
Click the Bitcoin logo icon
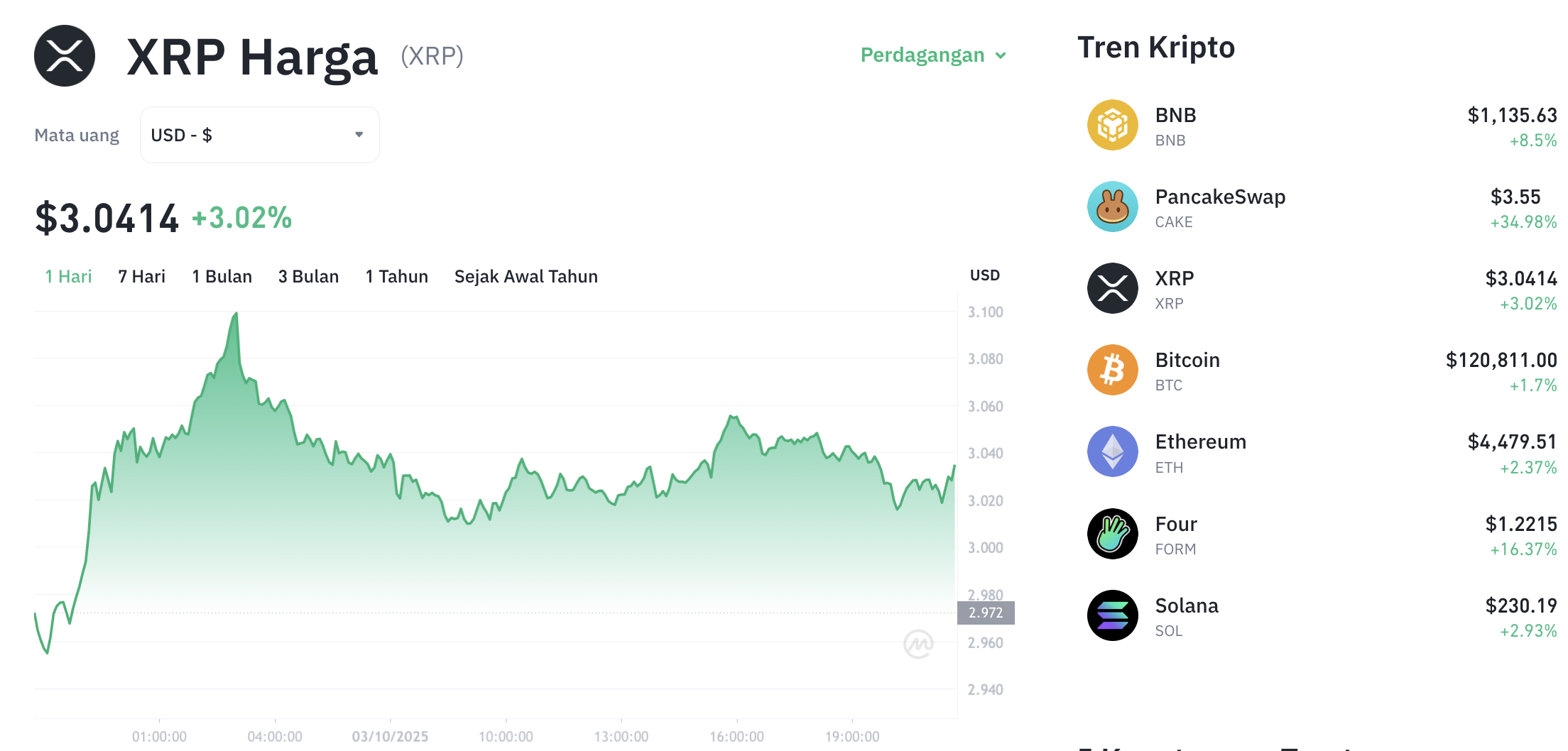[1112, 370]
